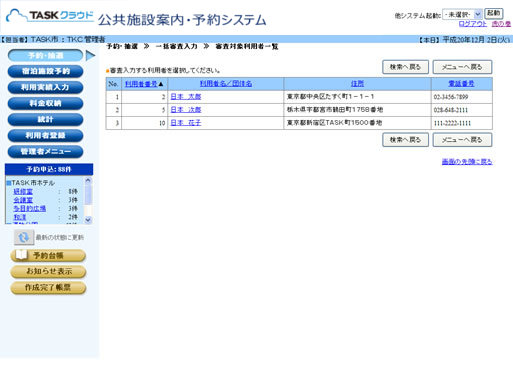
Task: Open user 日本 次郎
Action: coord(186,110)
